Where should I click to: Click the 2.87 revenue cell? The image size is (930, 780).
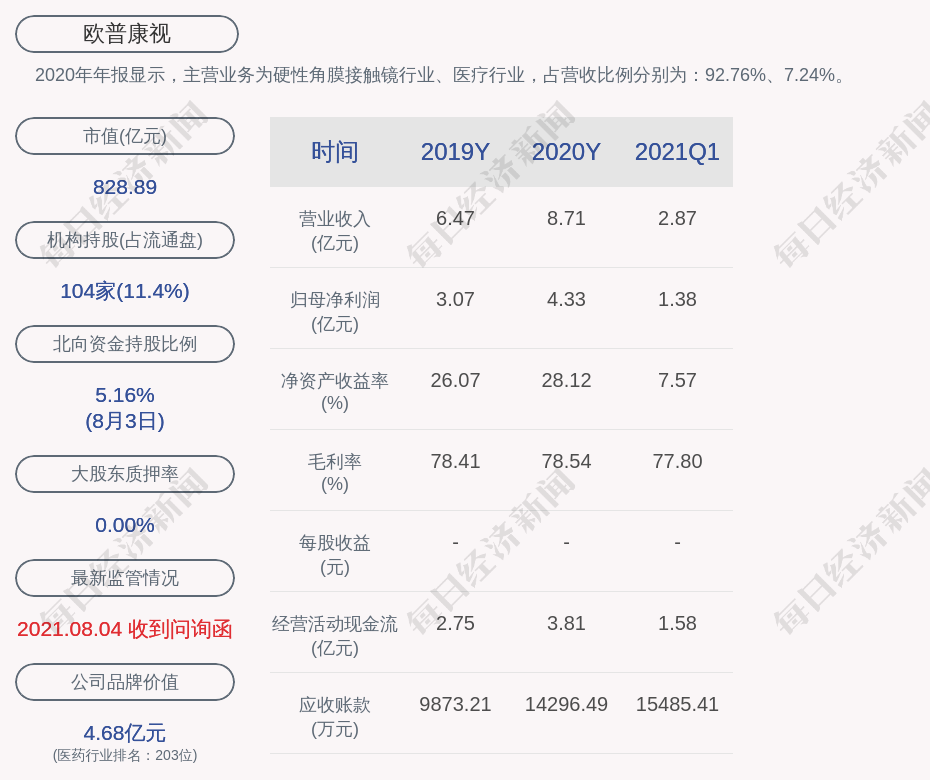(677, 218)
